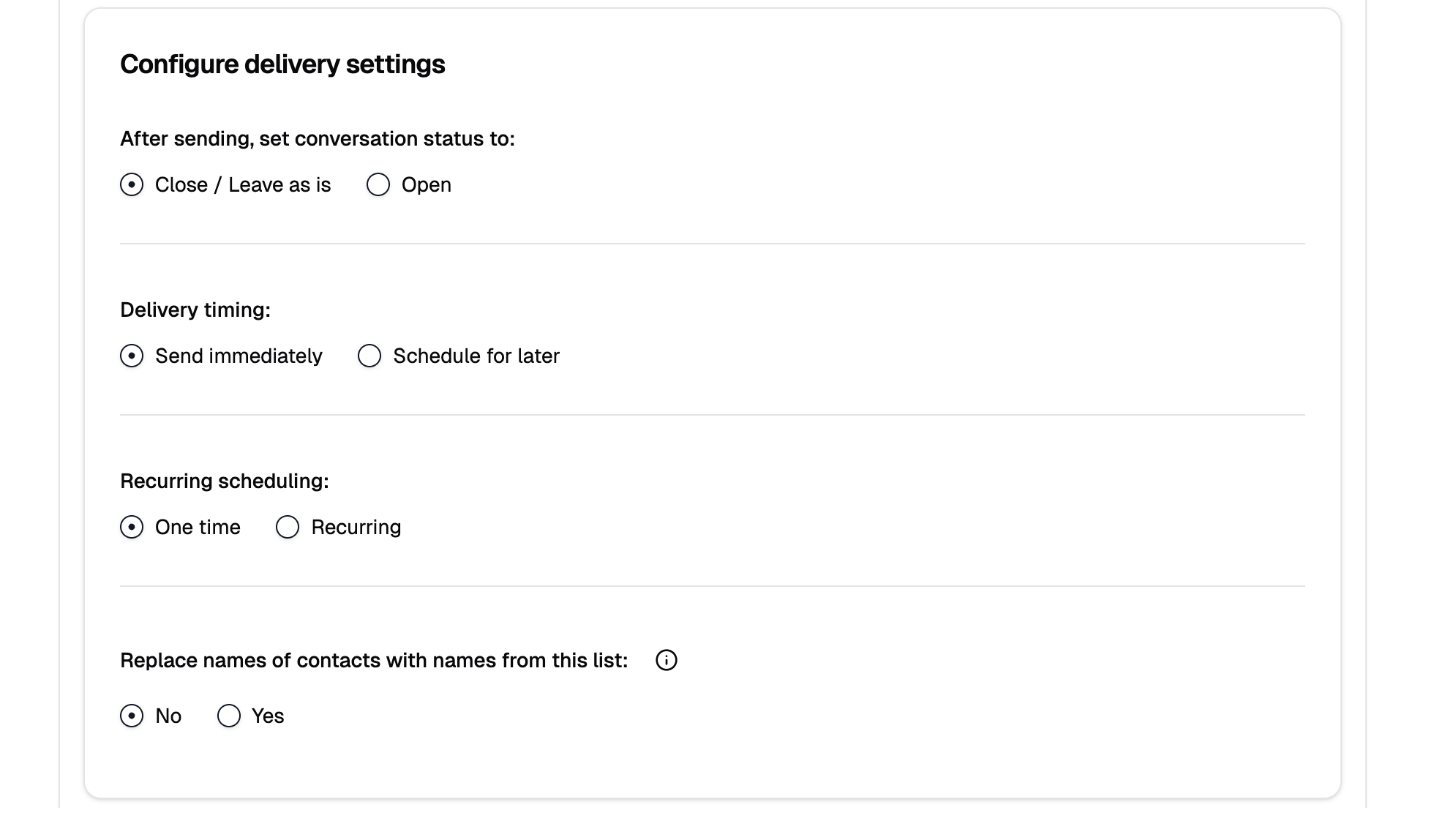
Task: Click the 'After sending, set conversation status to:' label
Action: (318, 138)
